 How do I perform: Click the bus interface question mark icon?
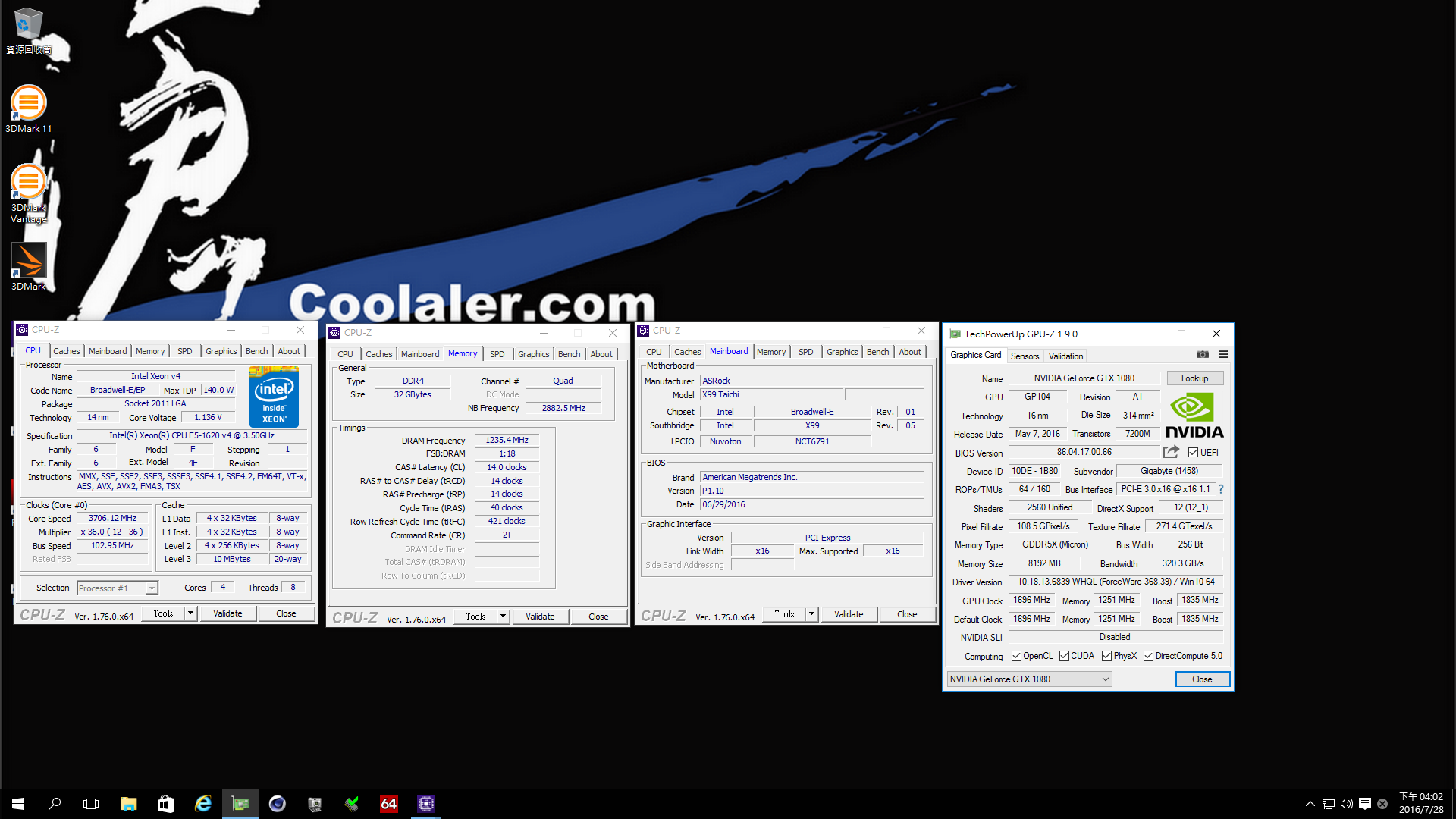tap(1221, 489)
